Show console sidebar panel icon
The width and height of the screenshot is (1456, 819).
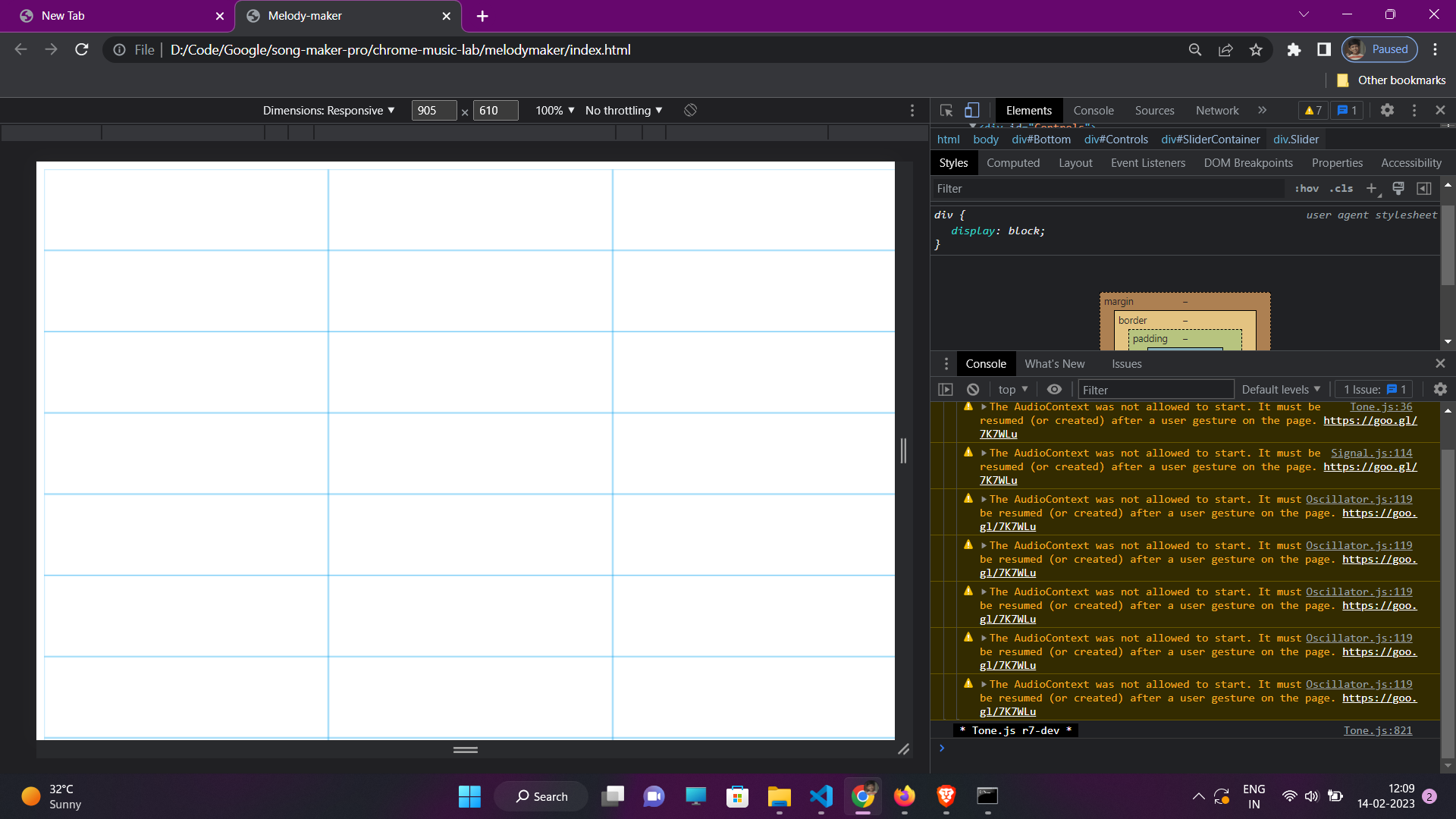pyautogui.click(x=945, y=389)
